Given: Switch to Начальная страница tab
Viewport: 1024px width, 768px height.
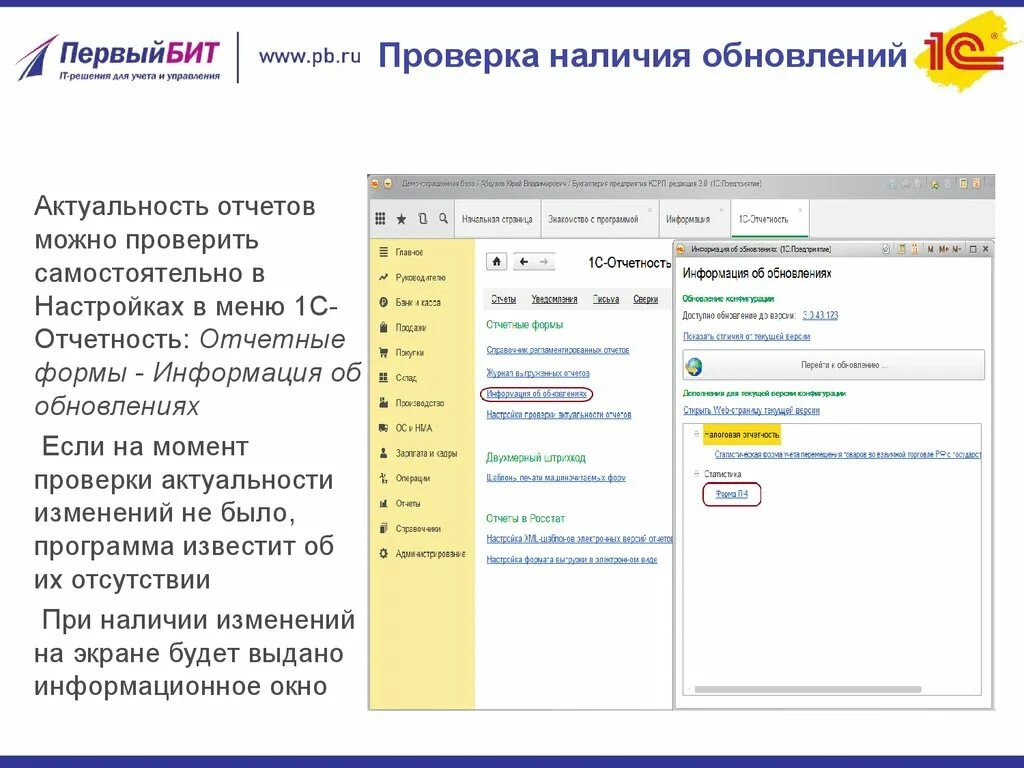Looking at the screenshot, I should [x=497, y=219].
